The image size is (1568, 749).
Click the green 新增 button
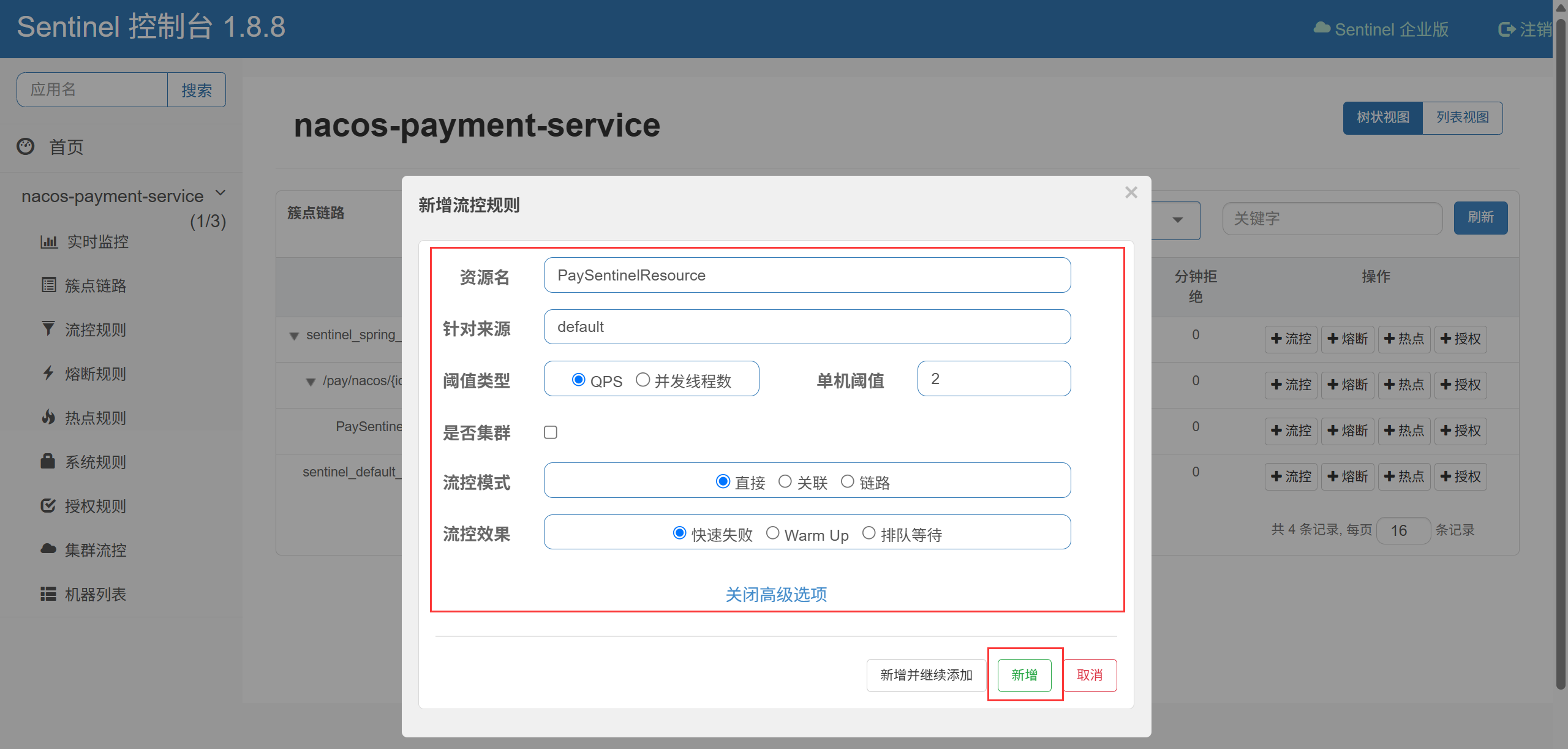click(x=1024, y=675)
